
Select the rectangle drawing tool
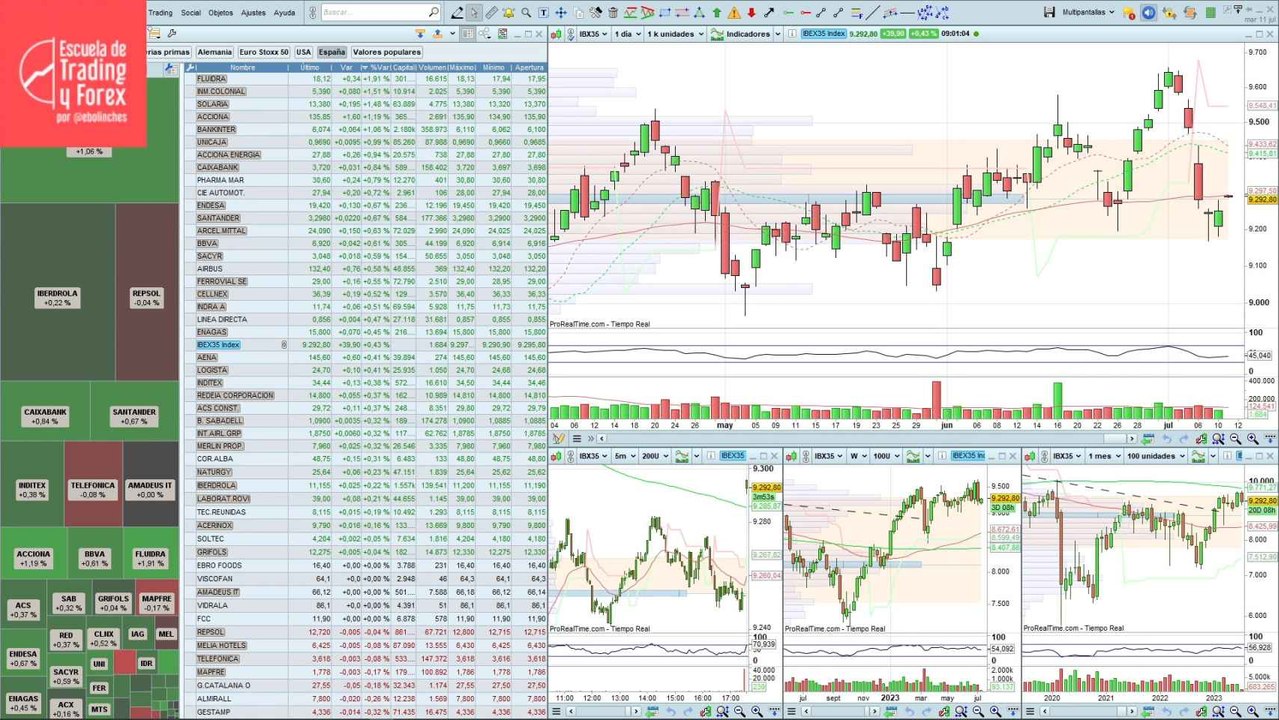click(x=665, y=13)
